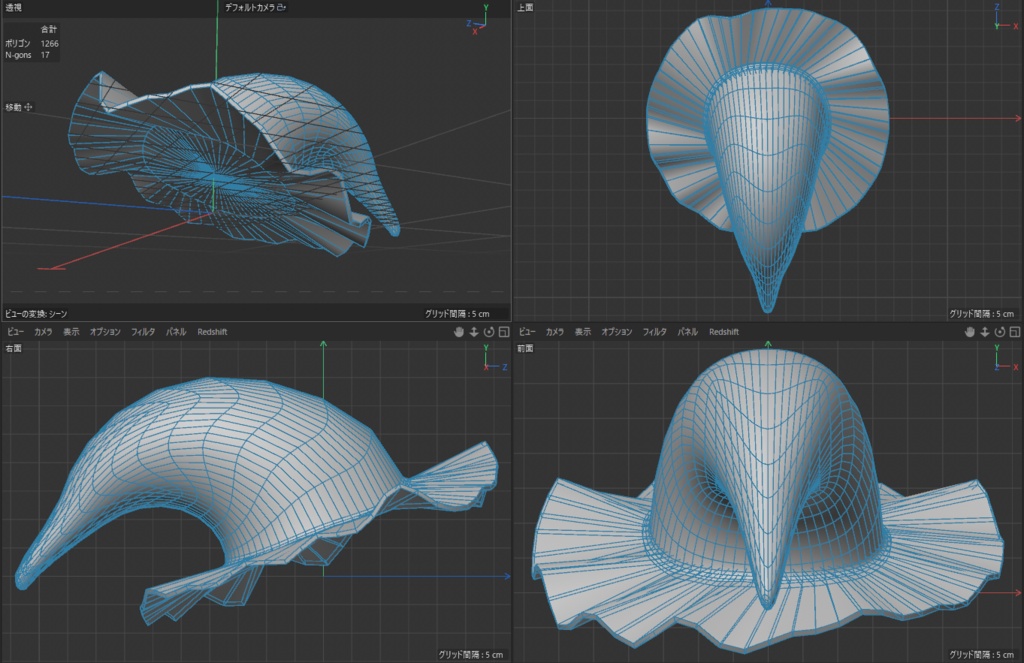Open the オプション menu in right view
1024x663 pixels.
tap(106, 331)
